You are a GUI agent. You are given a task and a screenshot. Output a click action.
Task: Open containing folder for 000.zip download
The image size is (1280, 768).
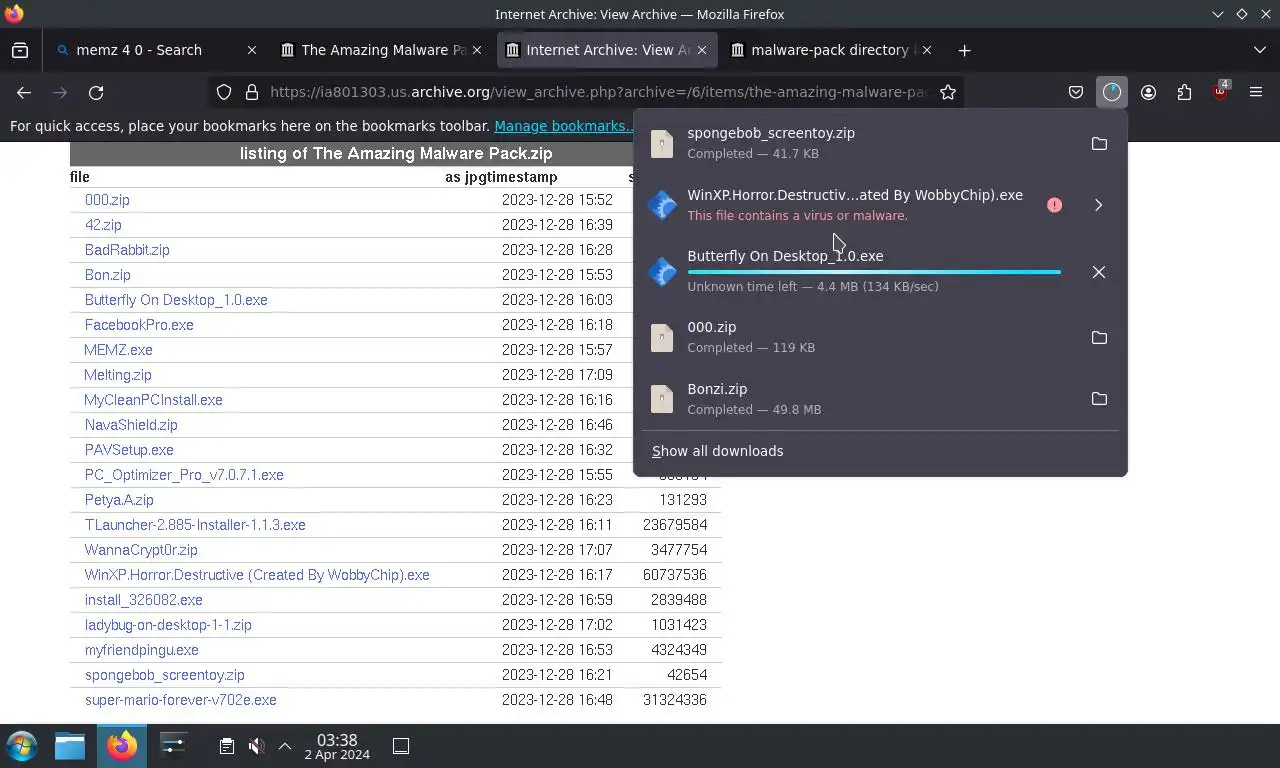(1099, 337)
